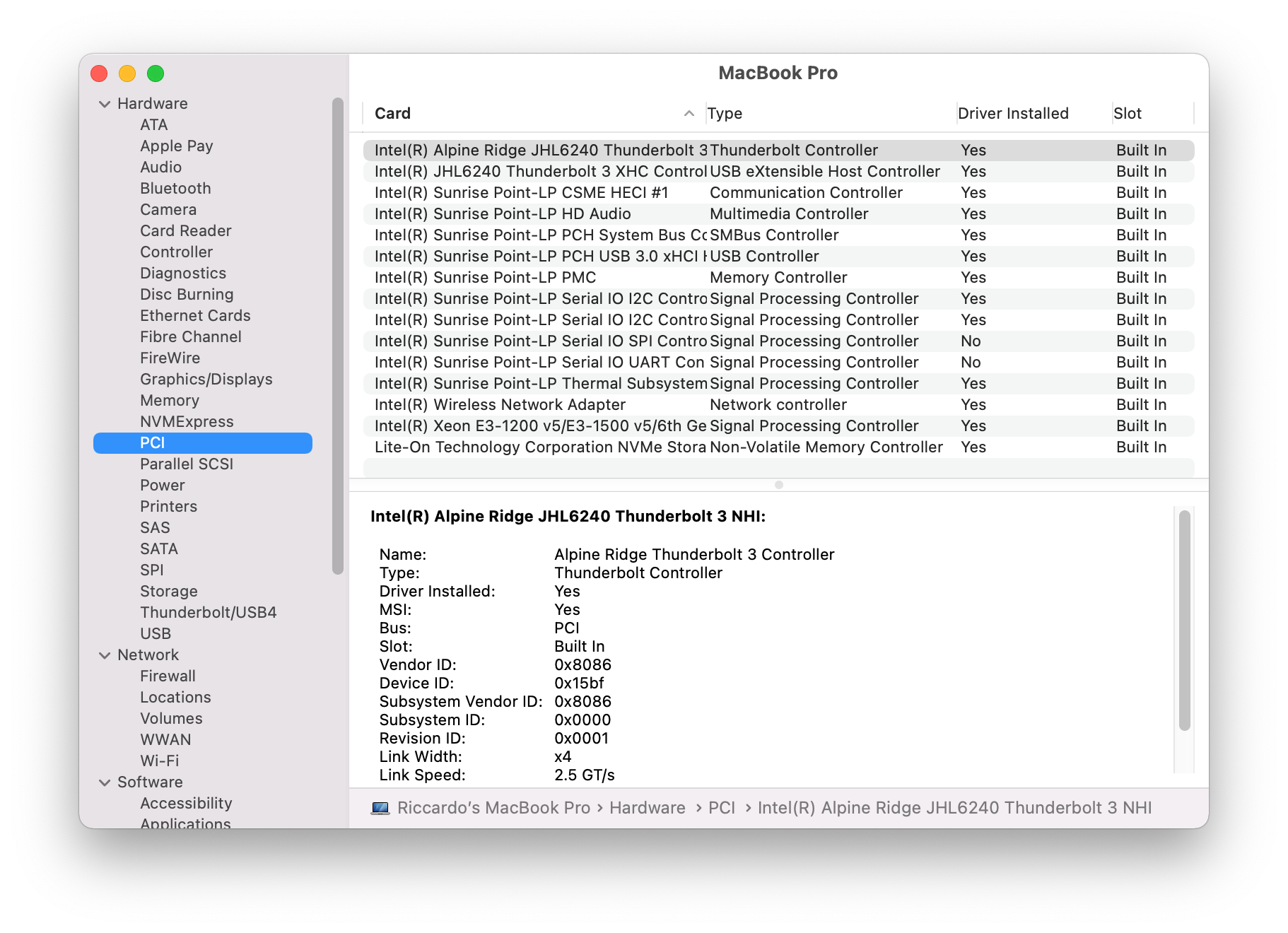Click Hardware in the path bar

pos(648,808)
